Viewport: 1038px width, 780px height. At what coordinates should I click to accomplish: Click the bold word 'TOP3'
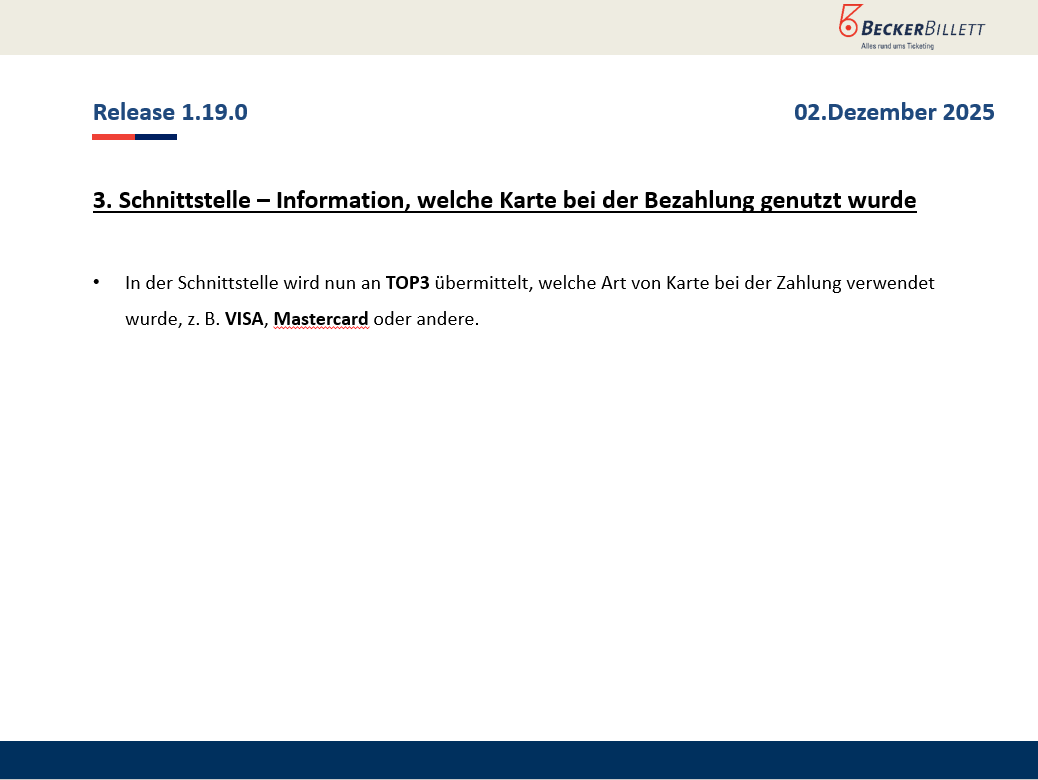(x=407, y=283)
